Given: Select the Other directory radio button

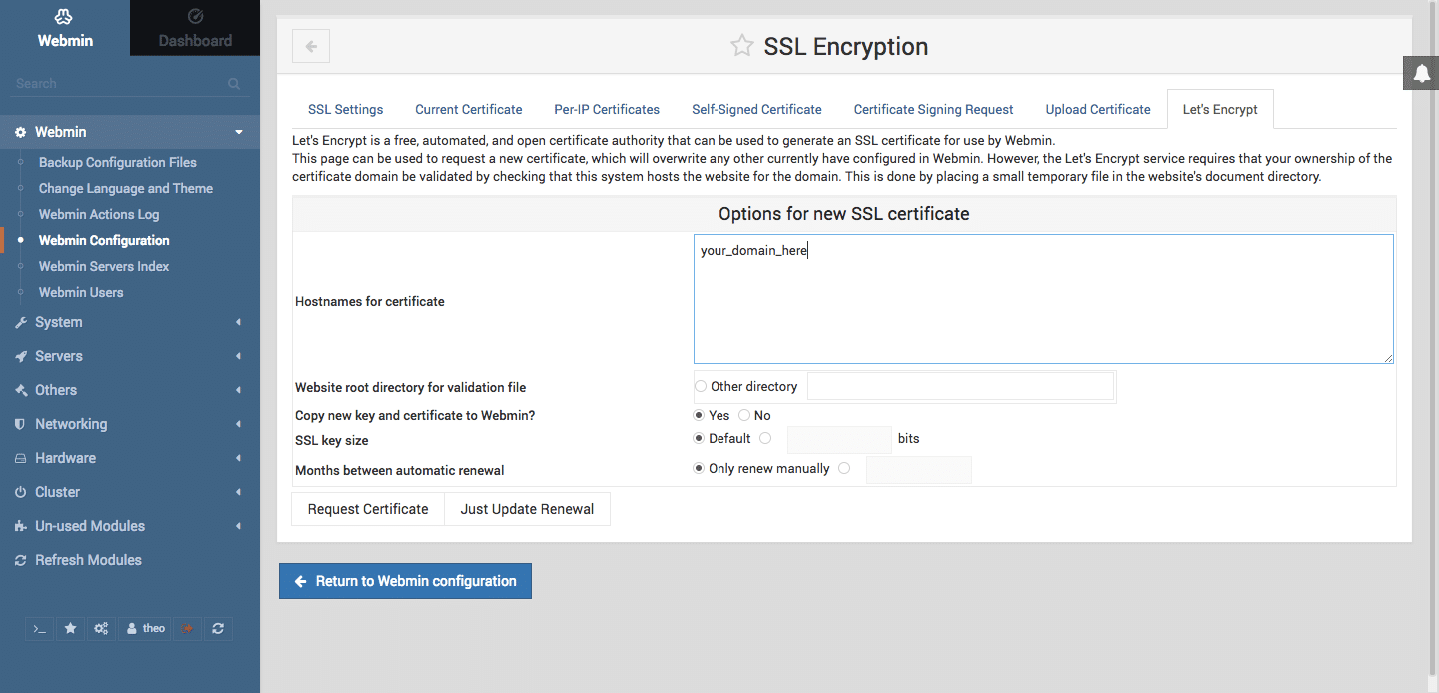Looking at the screenshot, I should [x=701, y=386].
